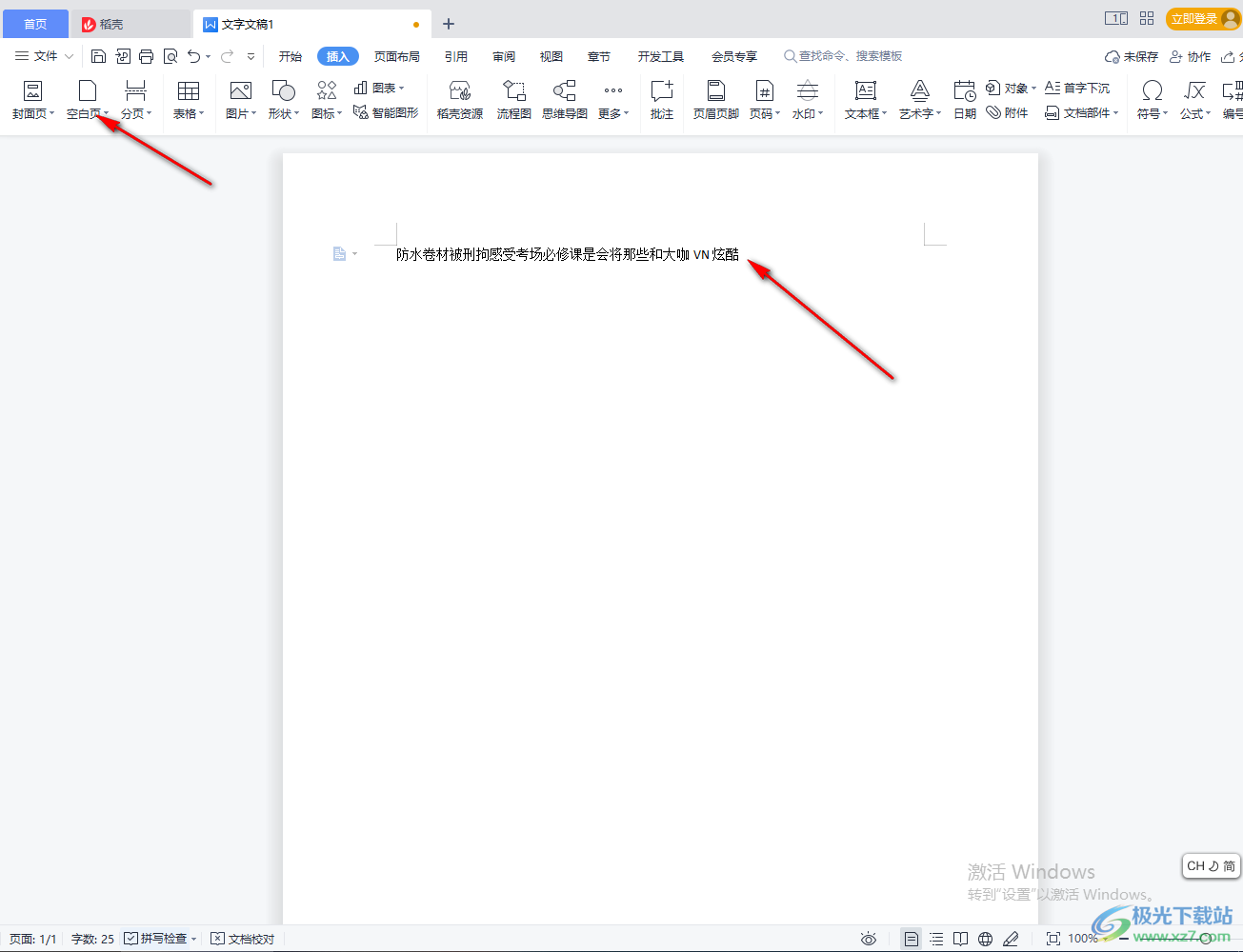Insert smart graphics (智能图形)

(x=386, y=112)
